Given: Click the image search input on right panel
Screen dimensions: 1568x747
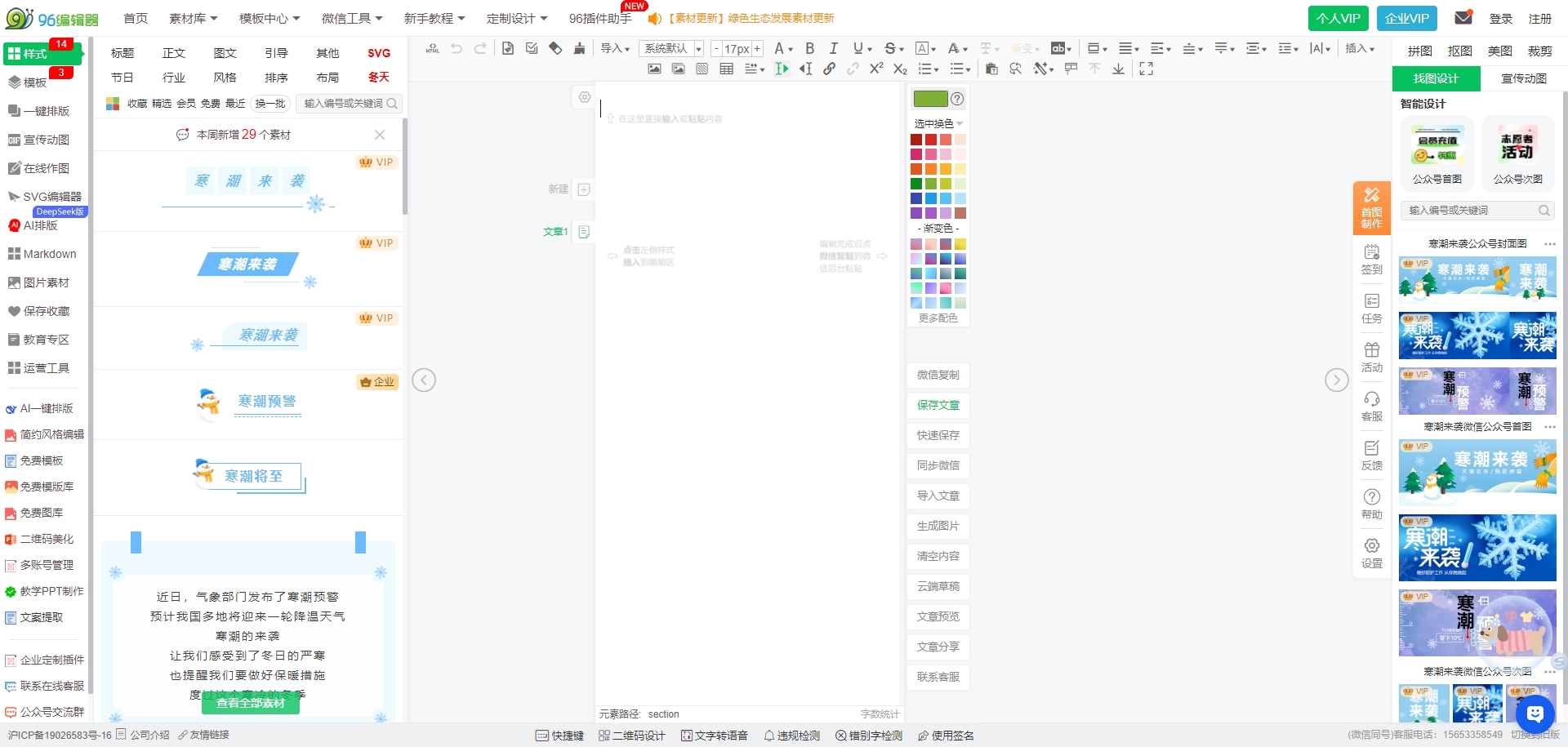Looking at the screenshot, I should click(x=1472, y=211).
